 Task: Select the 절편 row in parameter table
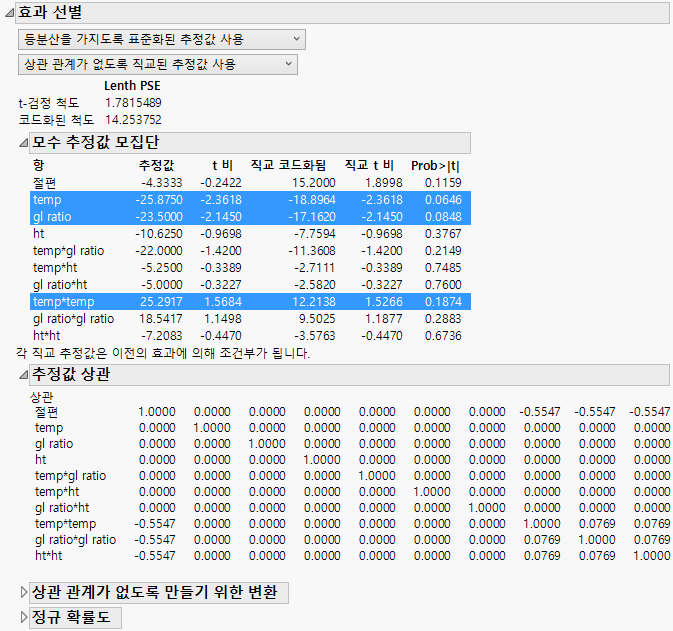click(x=250, y=183)
